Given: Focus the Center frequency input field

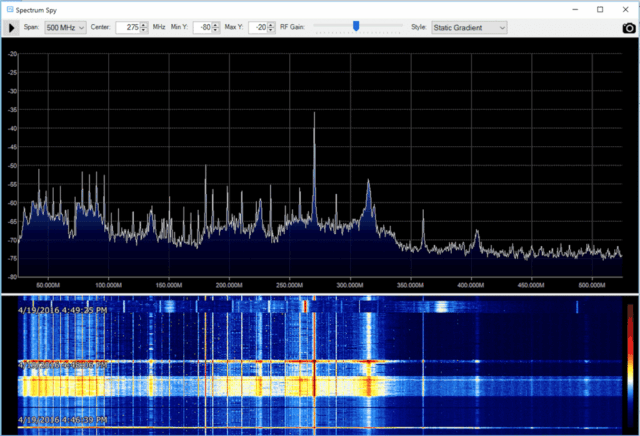Looking at the screenshot, I should [x=128, y=28].
